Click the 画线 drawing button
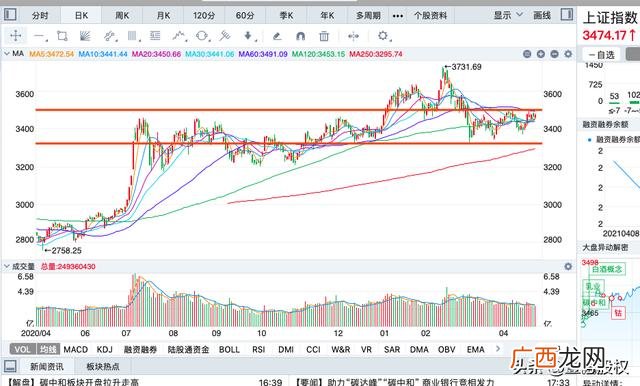The width and height of the screenshot is (640, 386). tap(542, 16)
